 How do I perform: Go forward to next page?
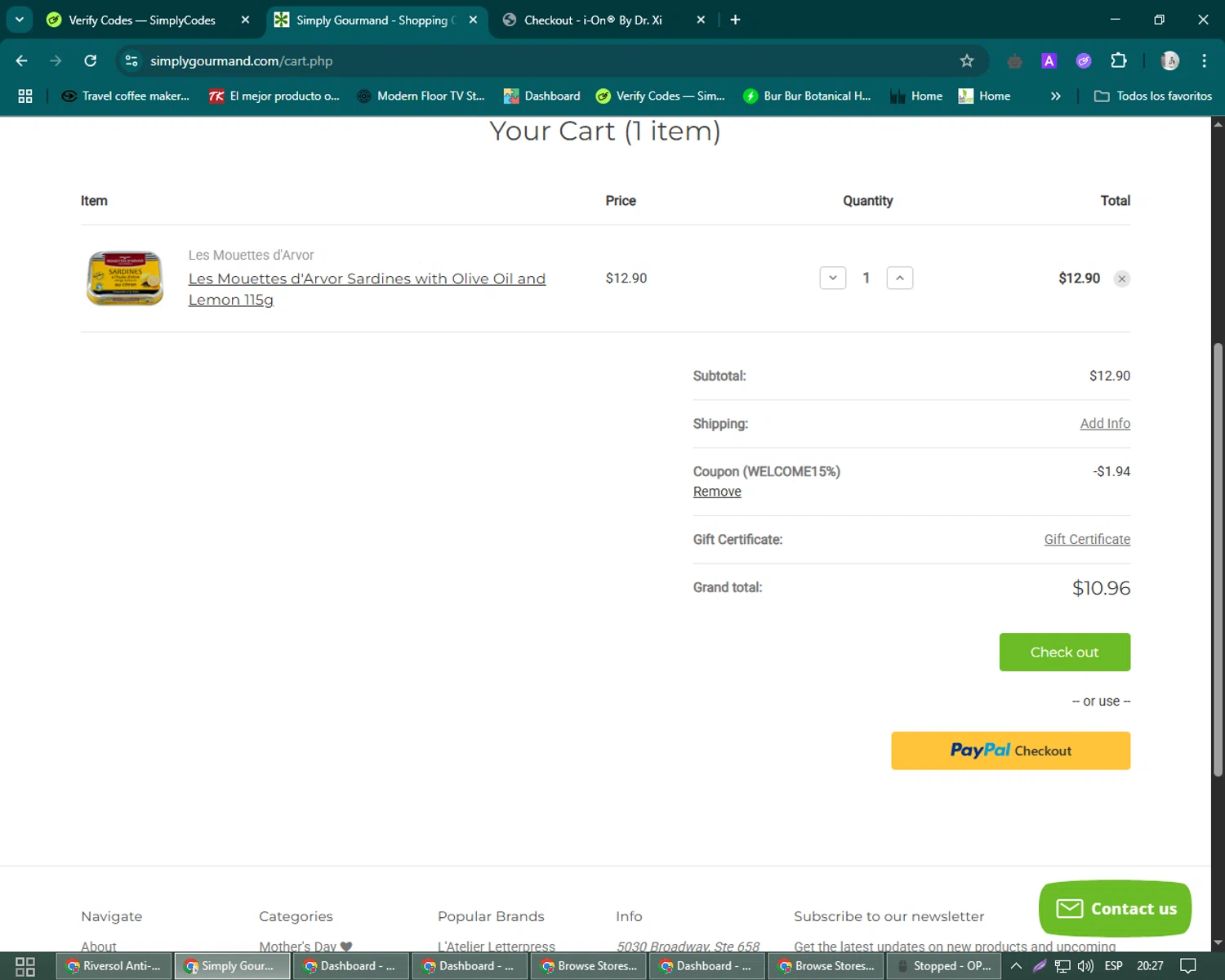click(x=56, y=60)
